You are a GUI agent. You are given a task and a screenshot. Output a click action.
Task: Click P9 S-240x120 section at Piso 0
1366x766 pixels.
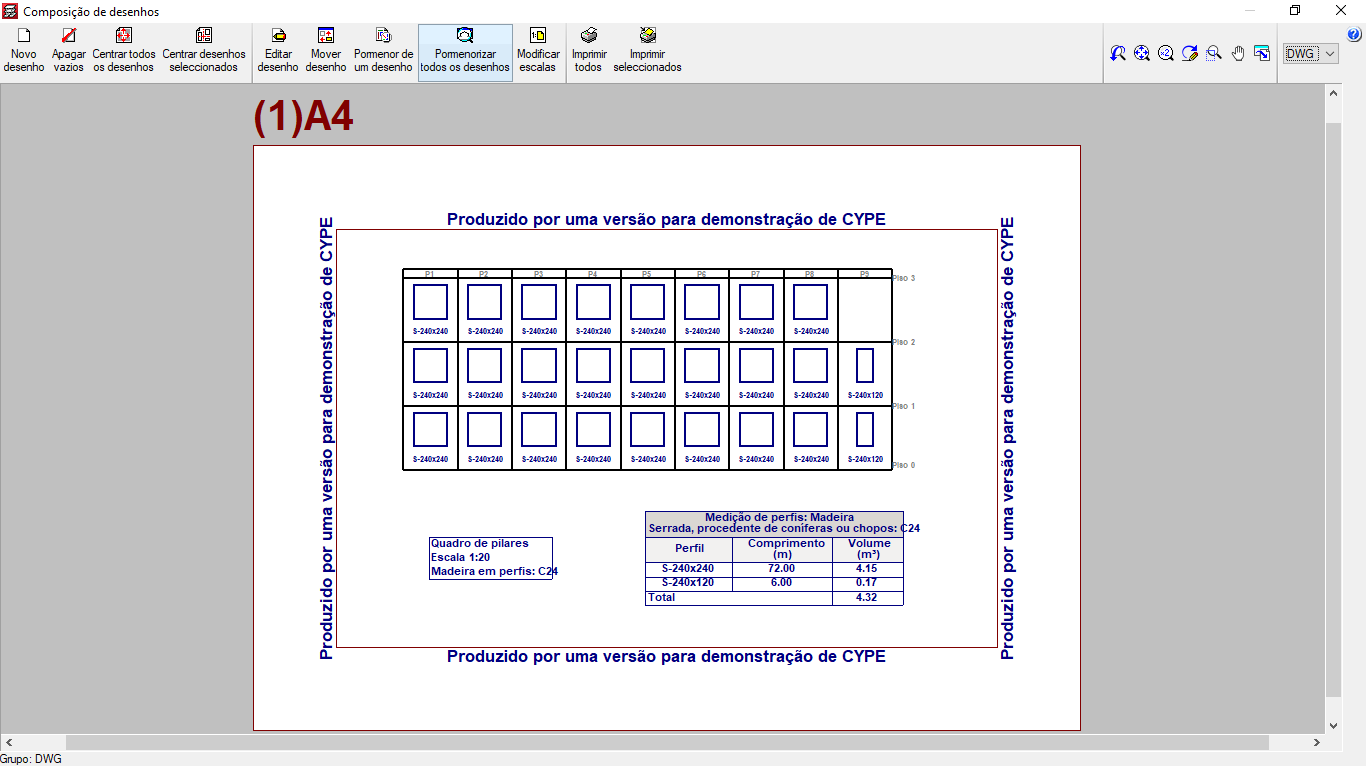coord(865,430)
